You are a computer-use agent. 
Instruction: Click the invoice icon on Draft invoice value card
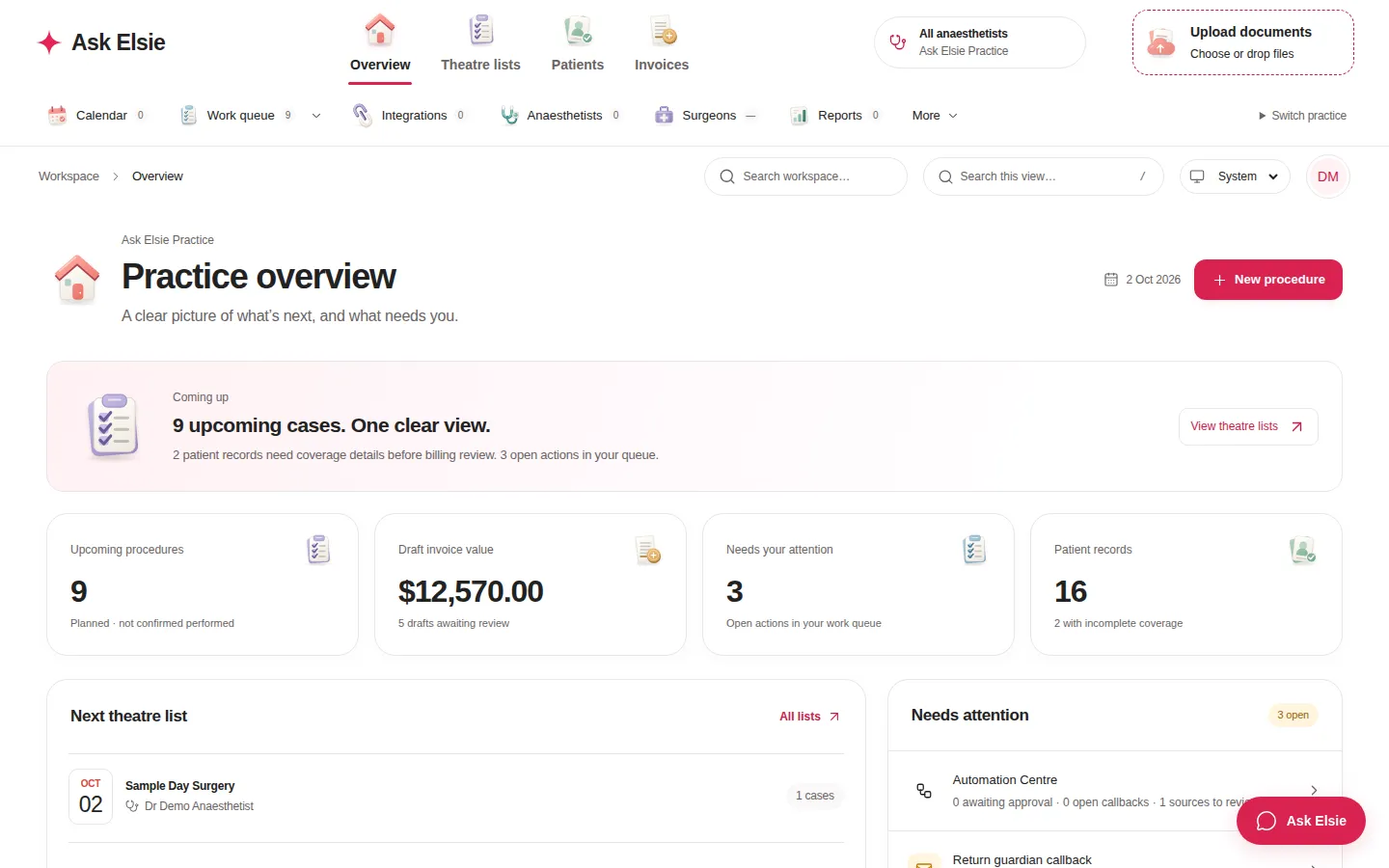pos(648,550)
